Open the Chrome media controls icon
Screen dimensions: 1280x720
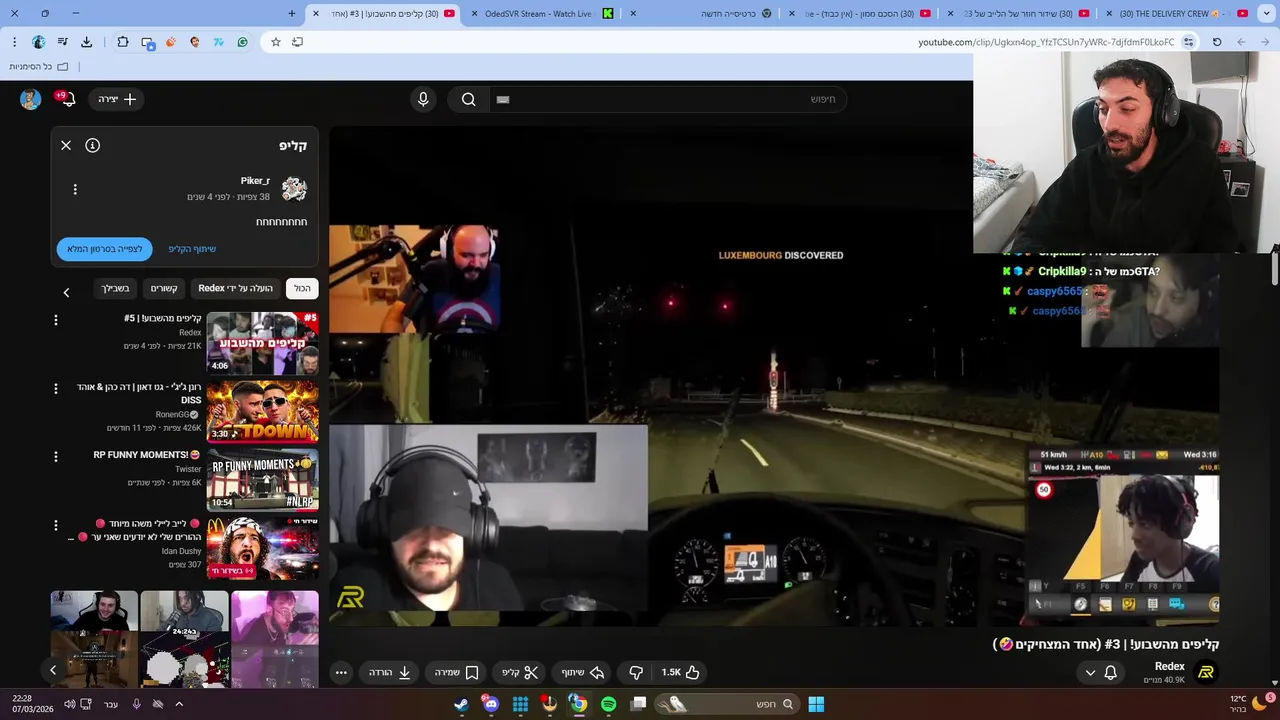point(62,42)
